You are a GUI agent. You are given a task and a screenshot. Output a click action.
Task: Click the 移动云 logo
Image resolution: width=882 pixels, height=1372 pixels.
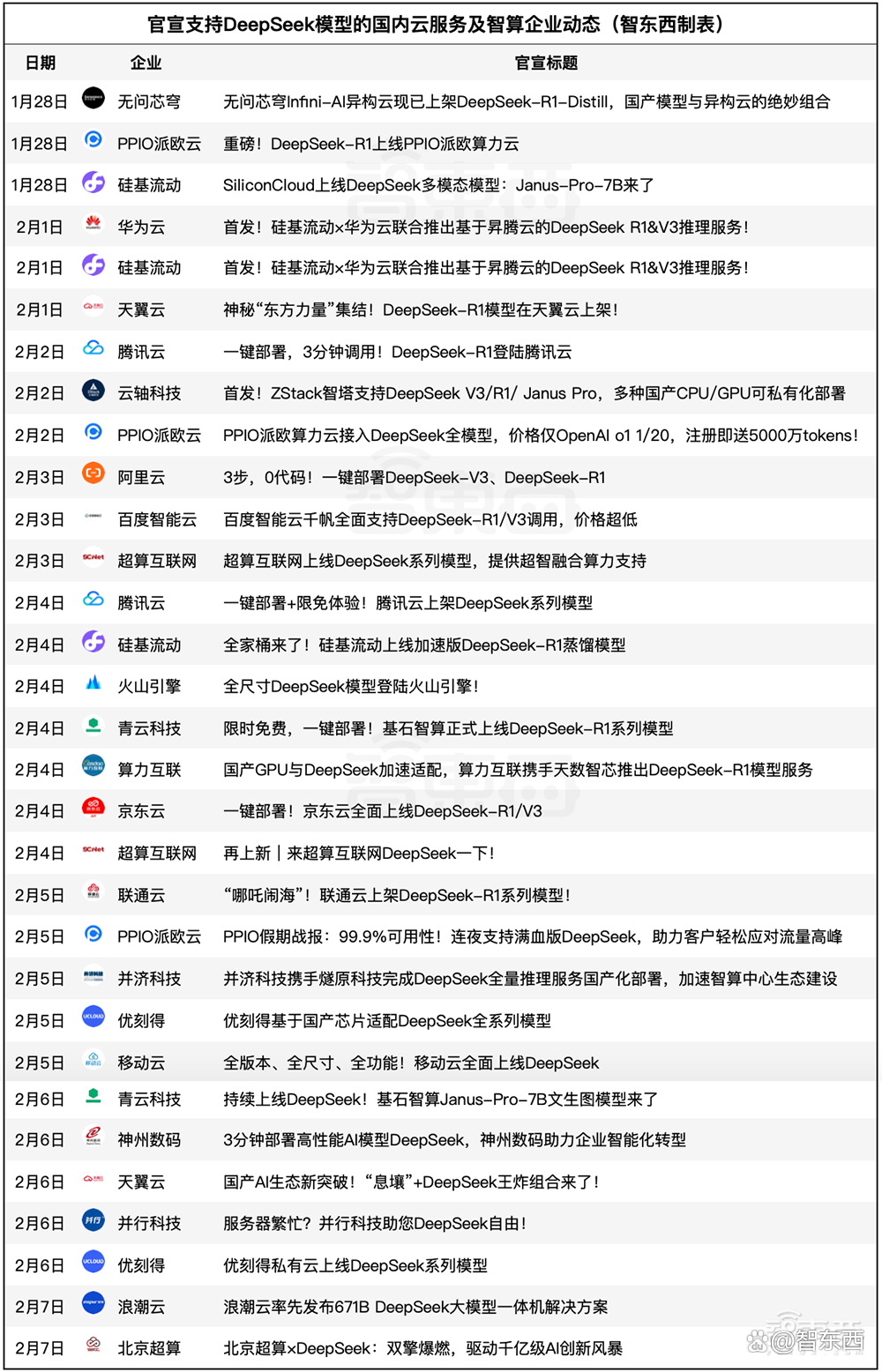(93, 1059)
